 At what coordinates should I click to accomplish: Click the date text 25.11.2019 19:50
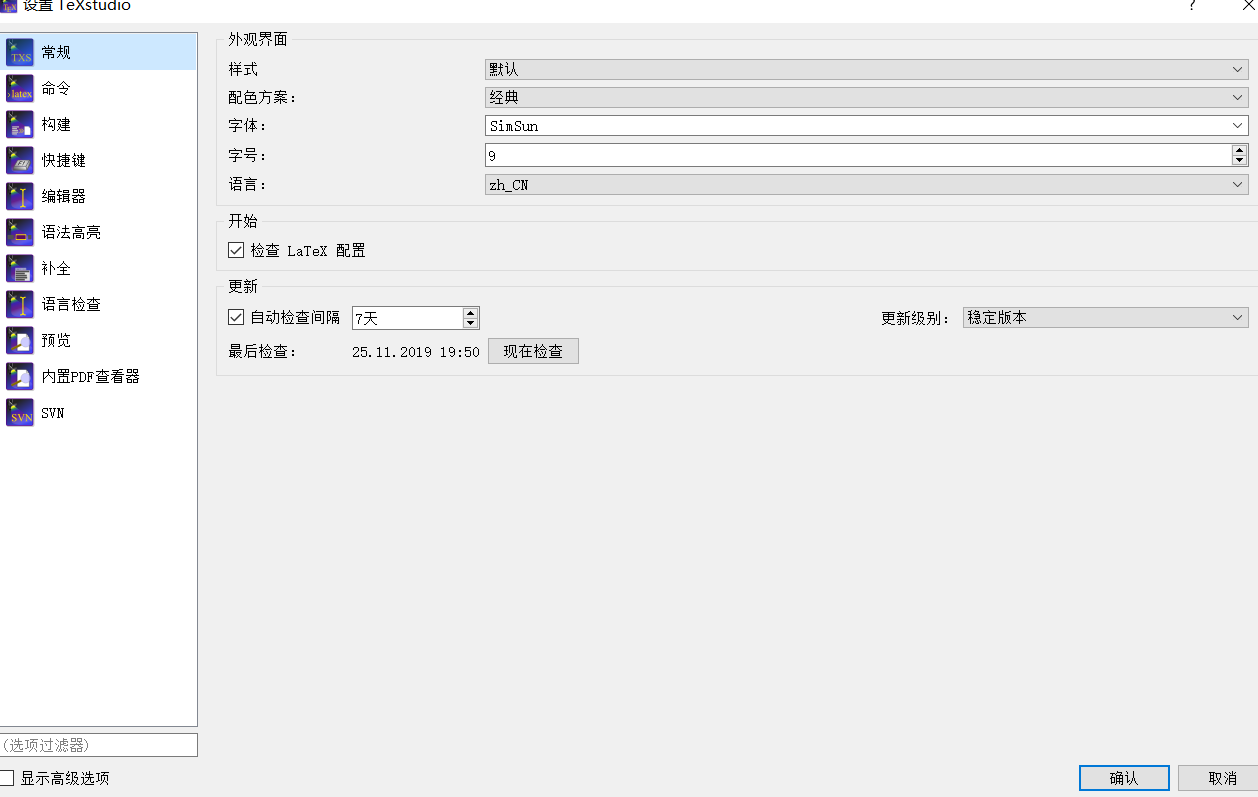click(416, 352)
